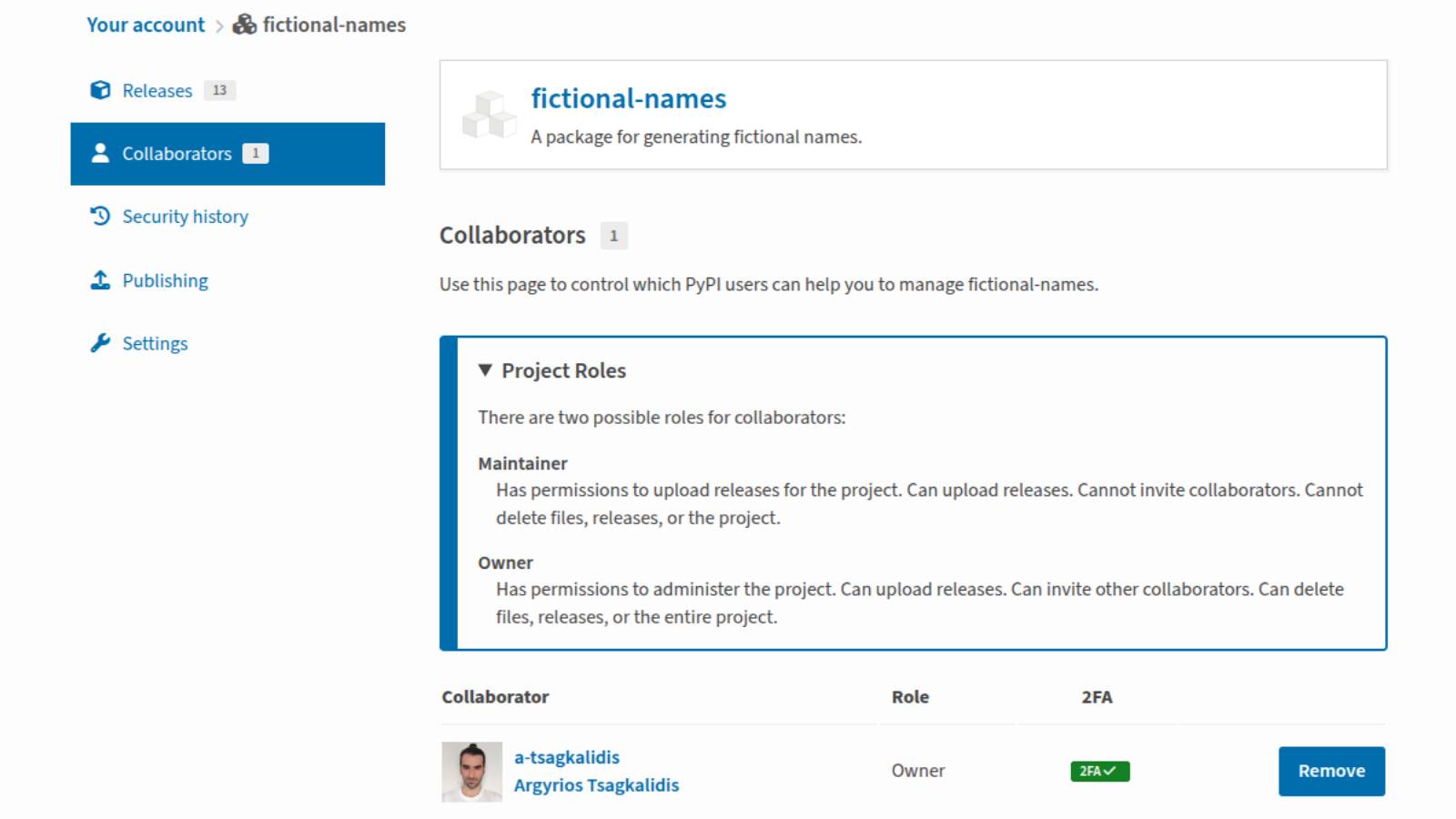The width and height of the screenshot is (1456, 819).
Task: Click the upload icon beside Publishing
Action: tap(100, 280)
